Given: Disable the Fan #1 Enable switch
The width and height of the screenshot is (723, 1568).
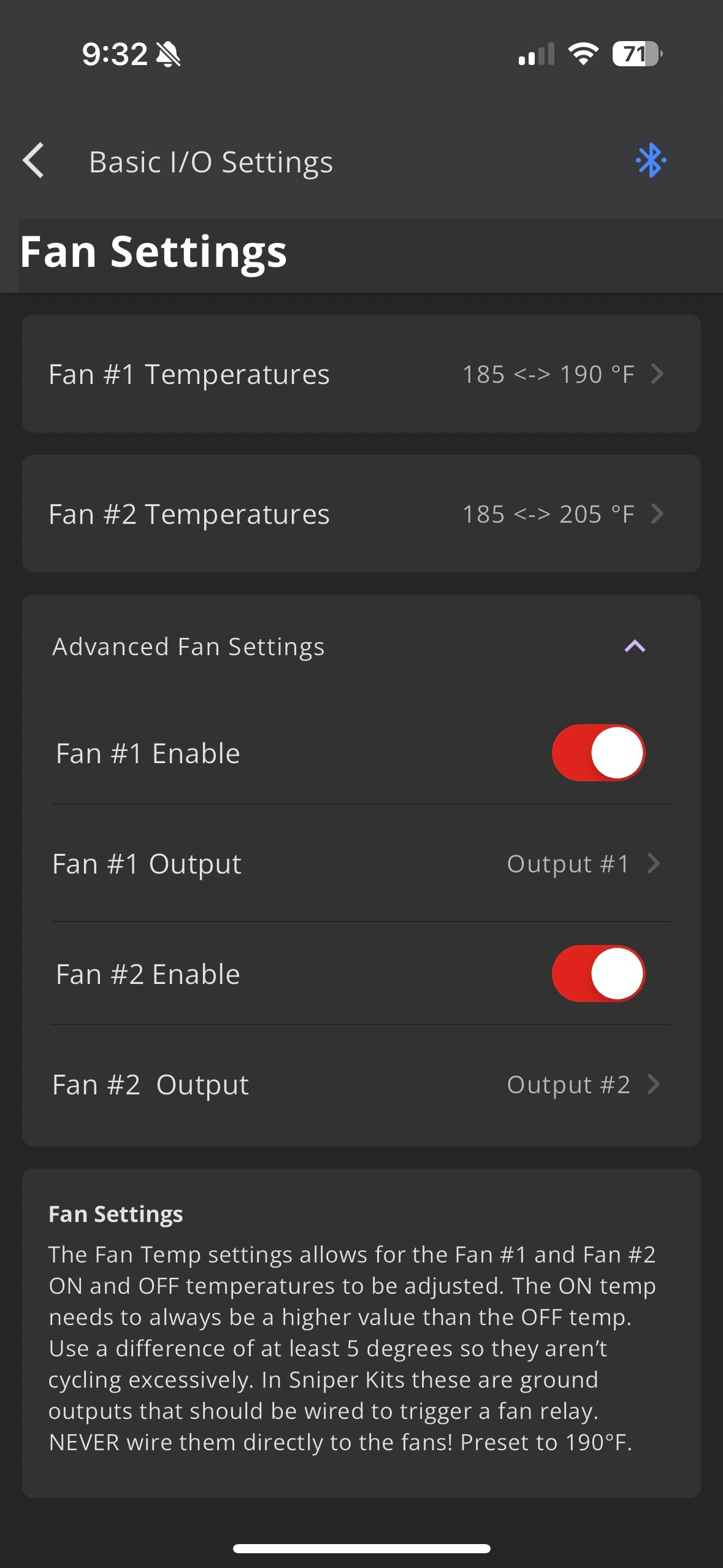Looking at the screenshot, I should [598, 753].
